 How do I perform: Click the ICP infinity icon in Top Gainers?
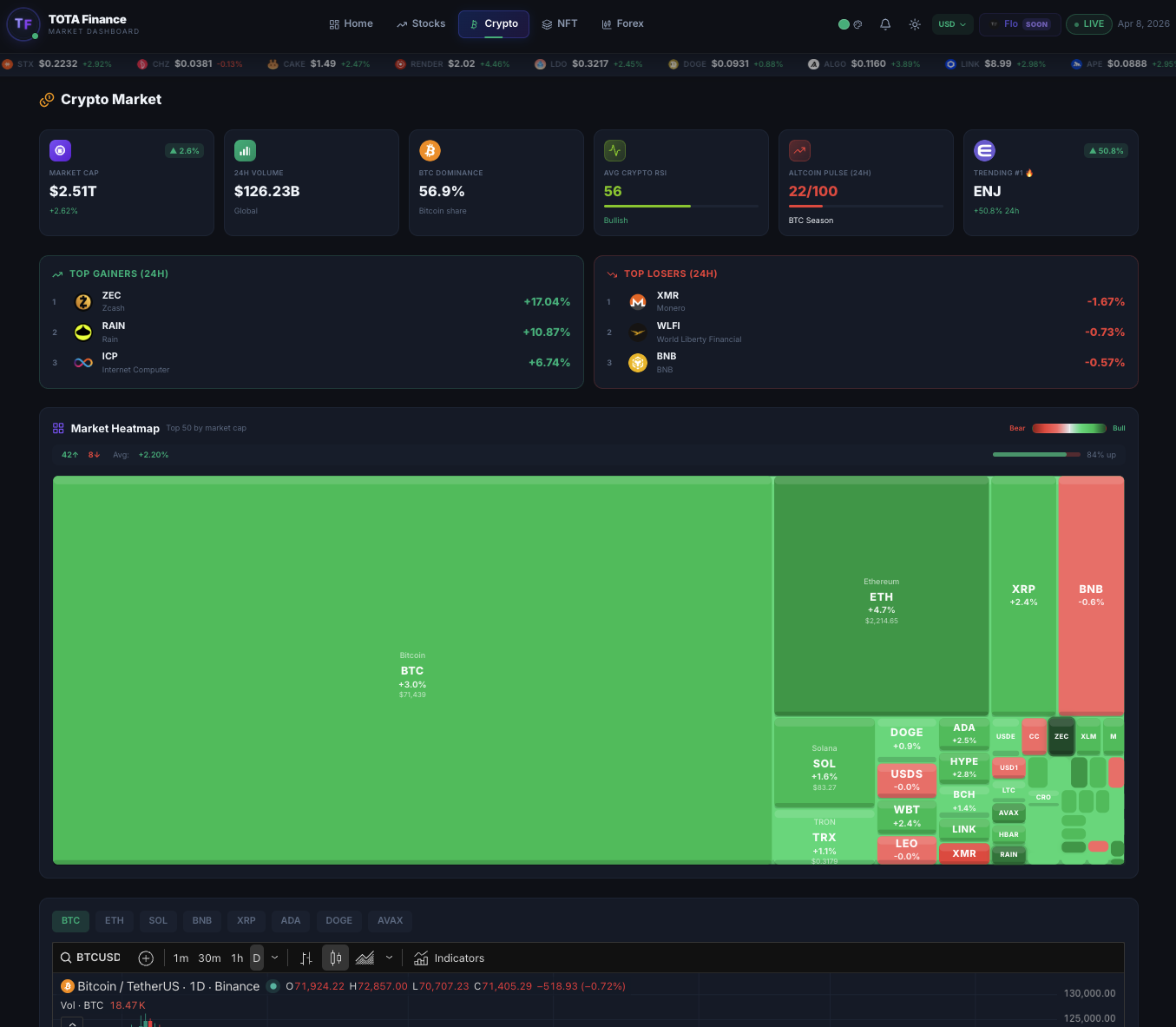pos(83,363)
